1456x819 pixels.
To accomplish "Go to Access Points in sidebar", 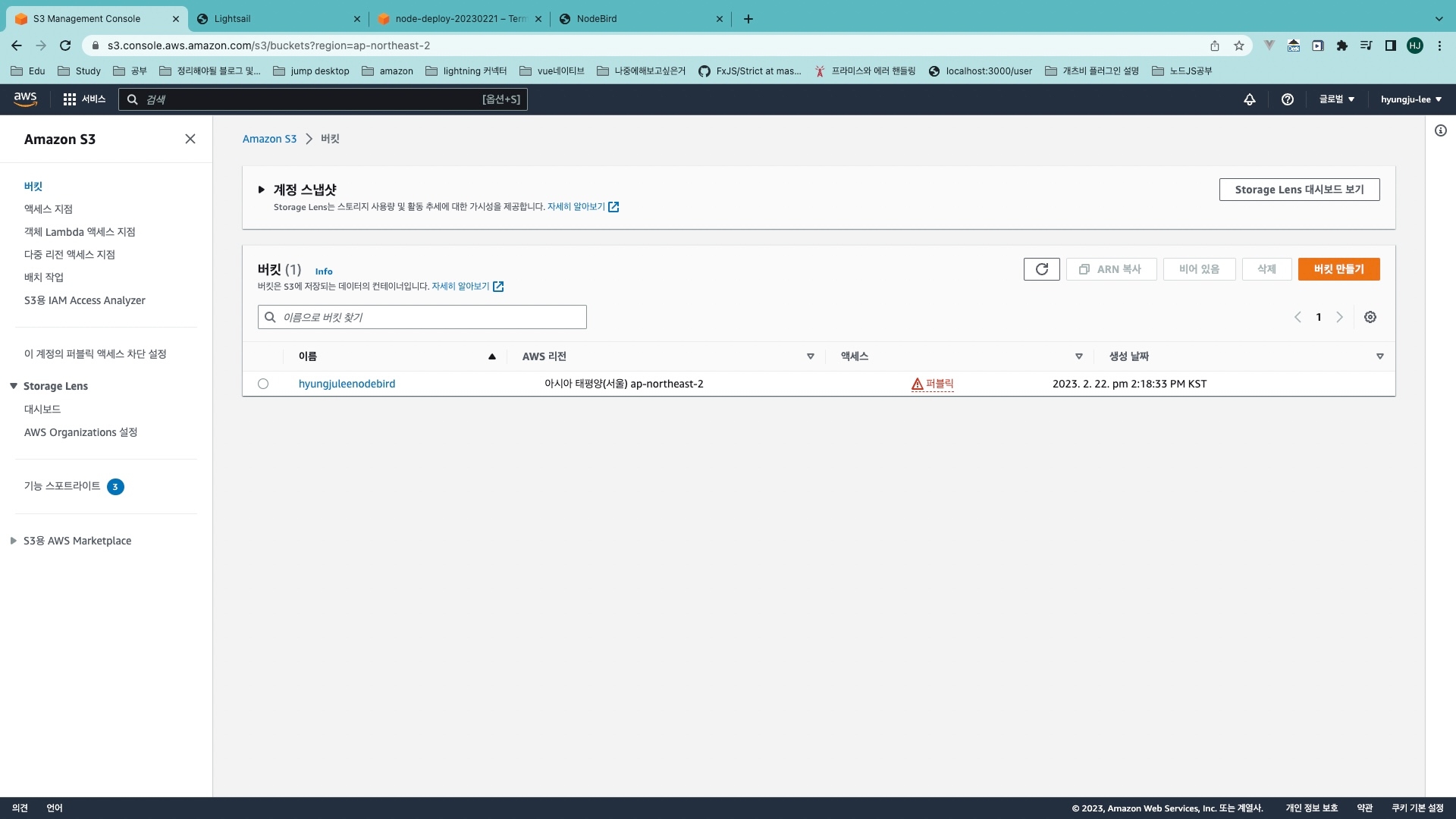I will tap(49, 209).
